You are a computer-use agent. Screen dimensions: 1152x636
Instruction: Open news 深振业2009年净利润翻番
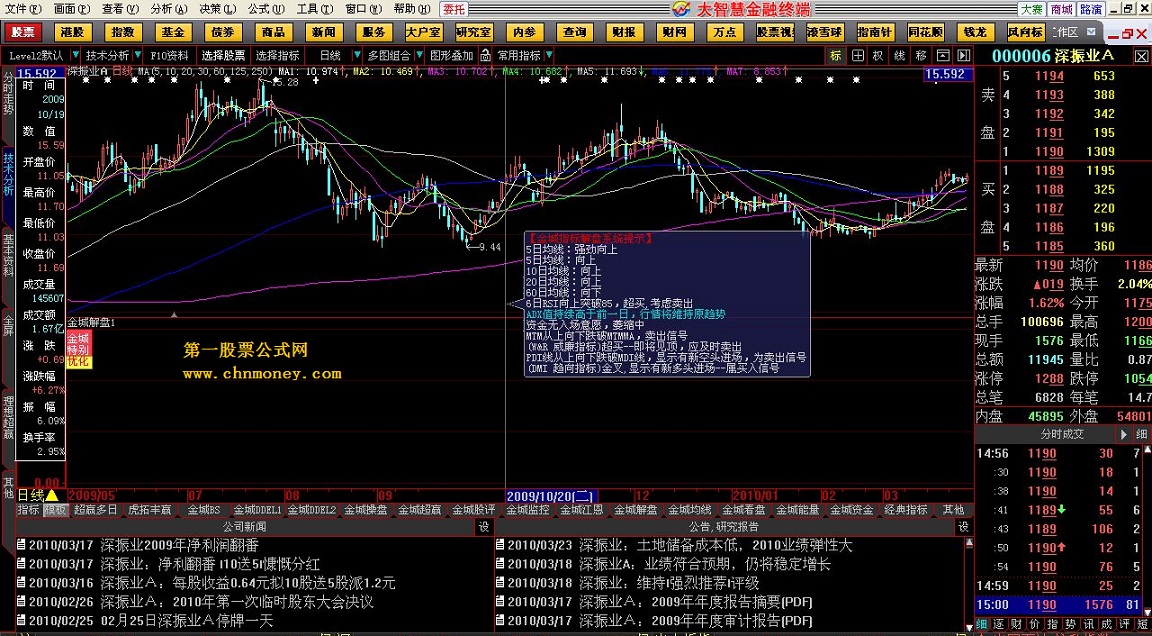point(179,546)
